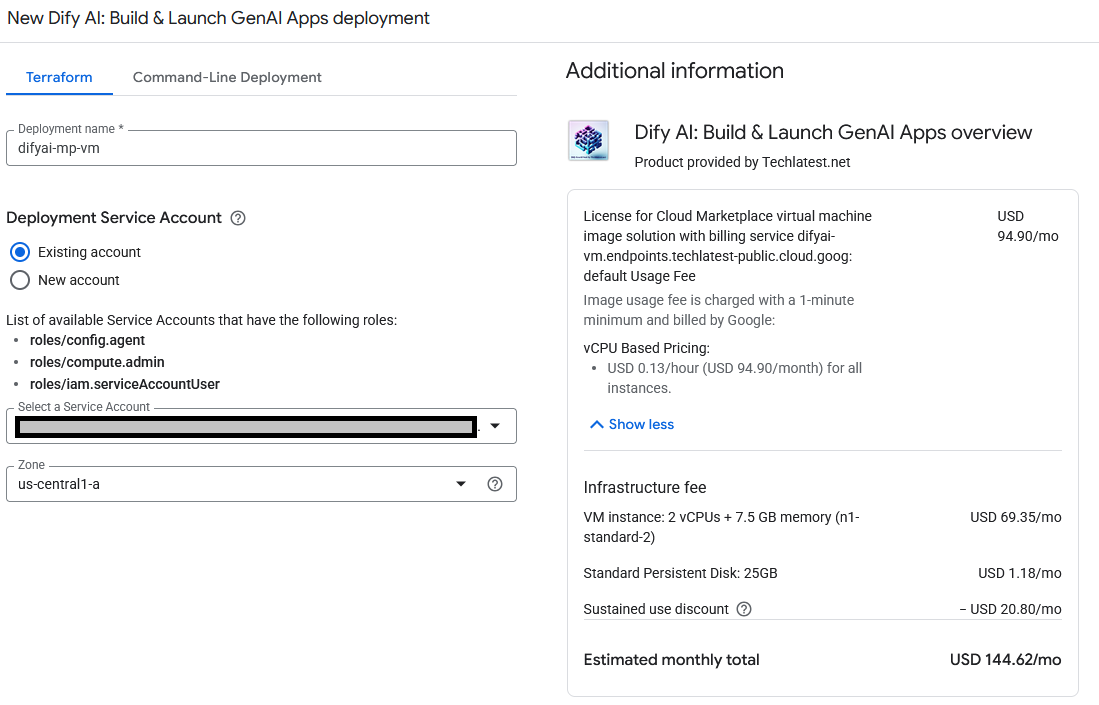Click the Standard Persistent Disk: 25GB label
Image resolution: width=1099 pixels, height=705 pixels.
click(681, 573)
